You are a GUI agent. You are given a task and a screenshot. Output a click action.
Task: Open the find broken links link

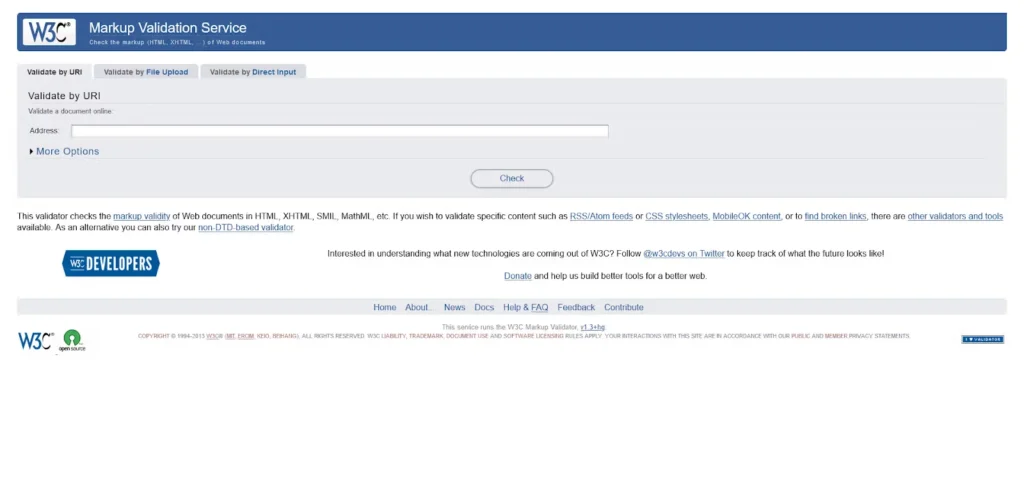[x=836, y=216]
